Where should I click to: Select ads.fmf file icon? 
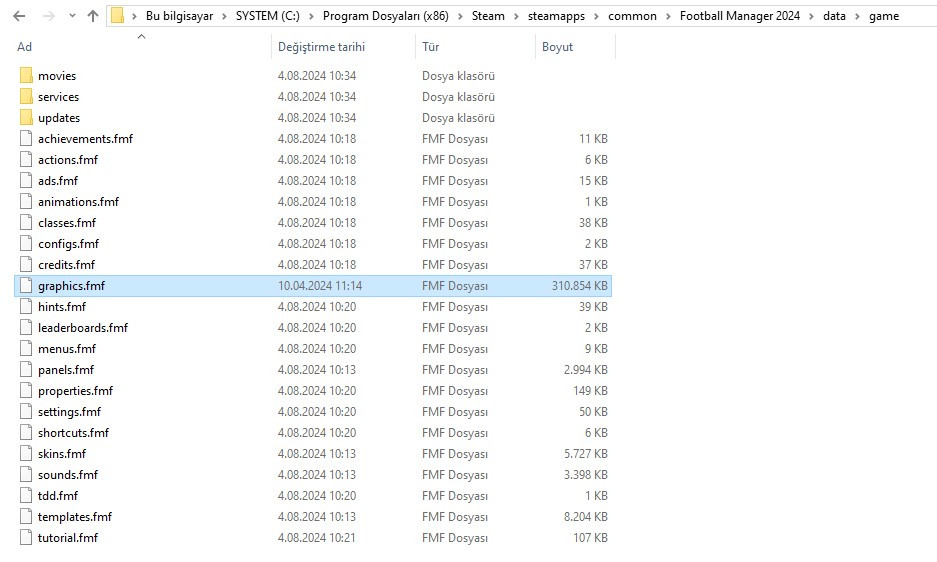(x=26, y=180)
